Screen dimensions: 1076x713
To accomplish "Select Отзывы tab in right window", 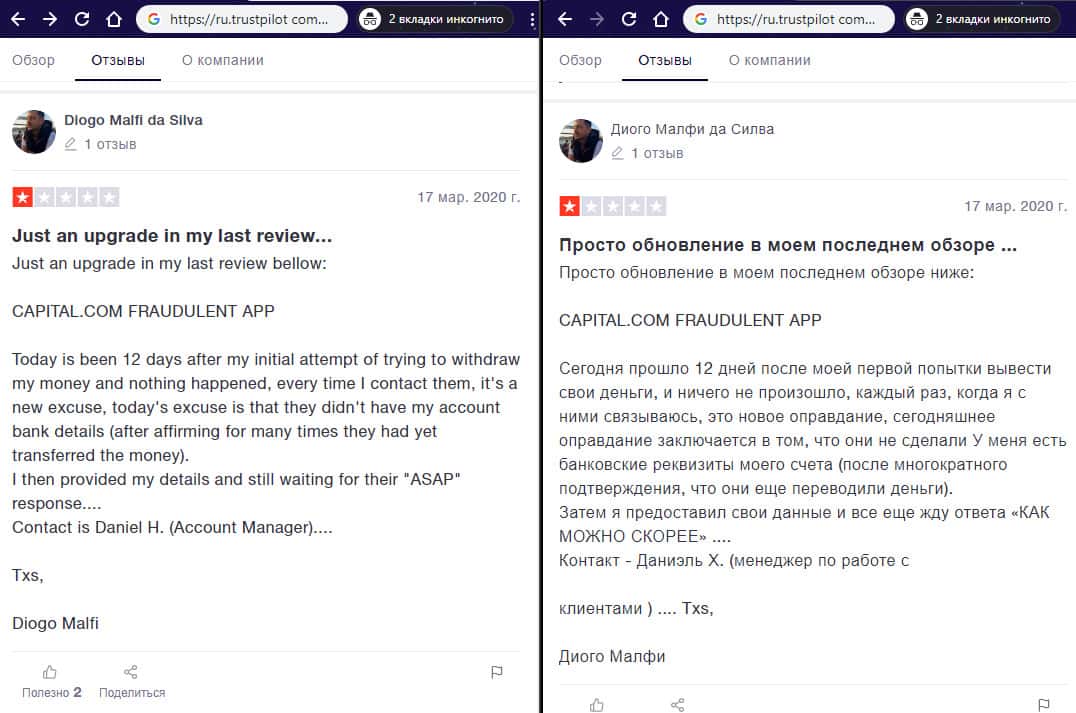I will 665,60.
